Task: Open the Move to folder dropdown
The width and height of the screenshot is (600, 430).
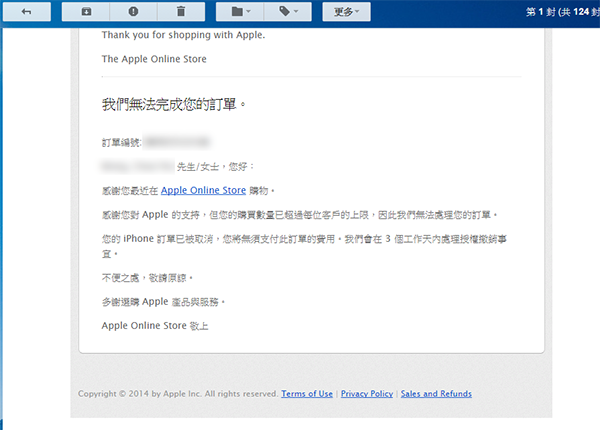Action: (240, 12)
